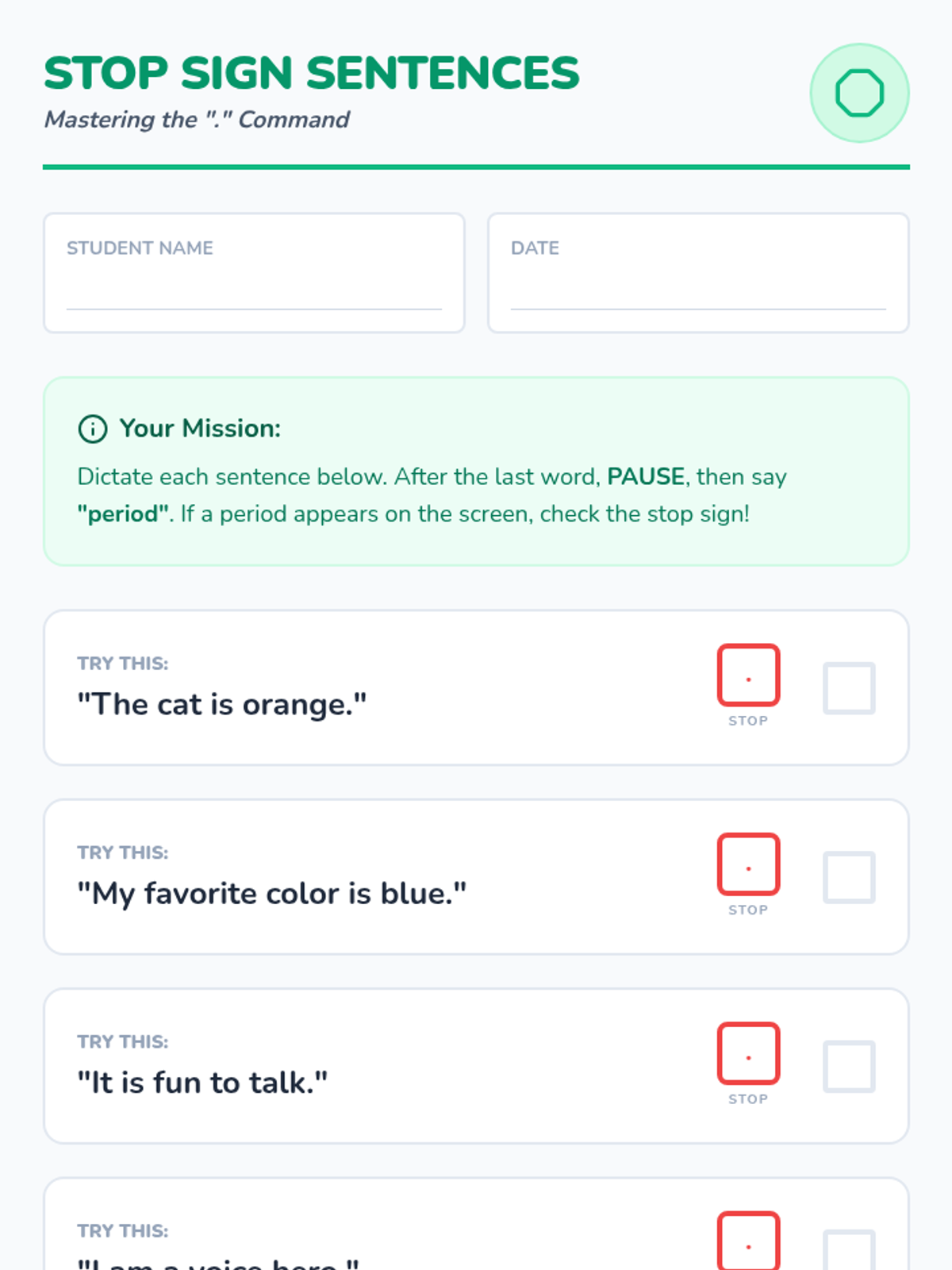Click the Your Mission heading
The width and height of the screenshot is (952, 1270).
200,429
